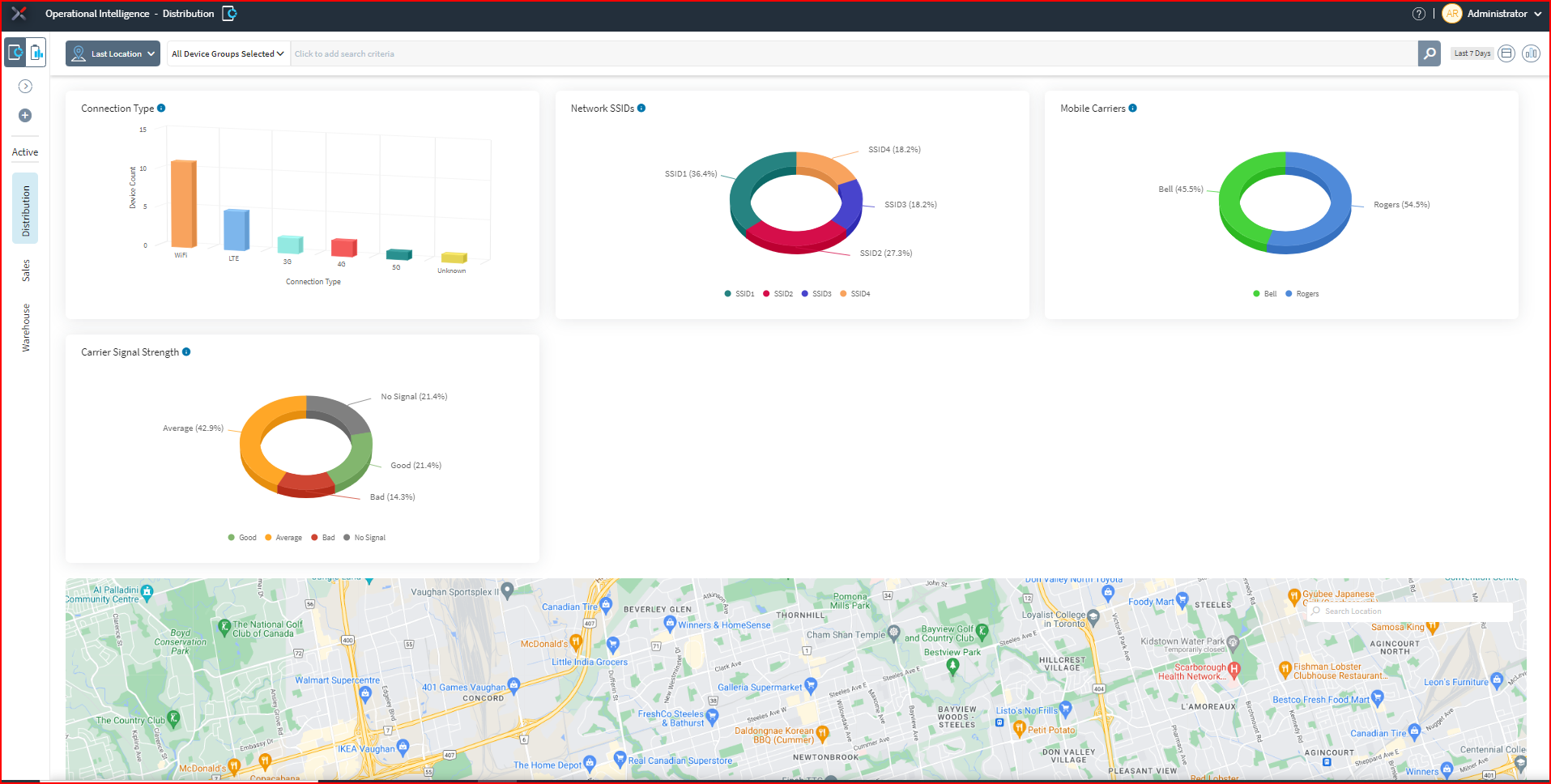Open the calendar date range picker

[1506, 53]
